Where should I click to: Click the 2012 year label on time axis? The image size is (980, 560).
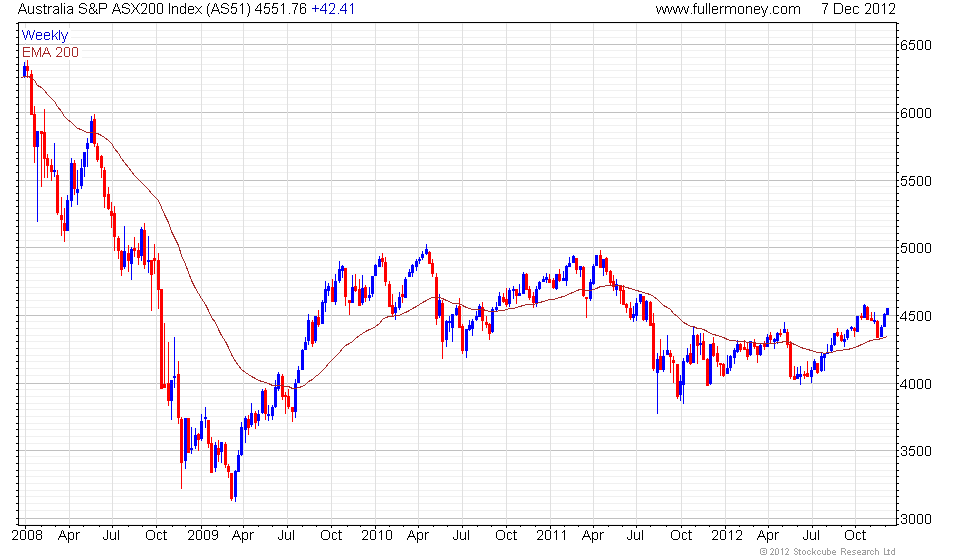[x=727, y=536]
